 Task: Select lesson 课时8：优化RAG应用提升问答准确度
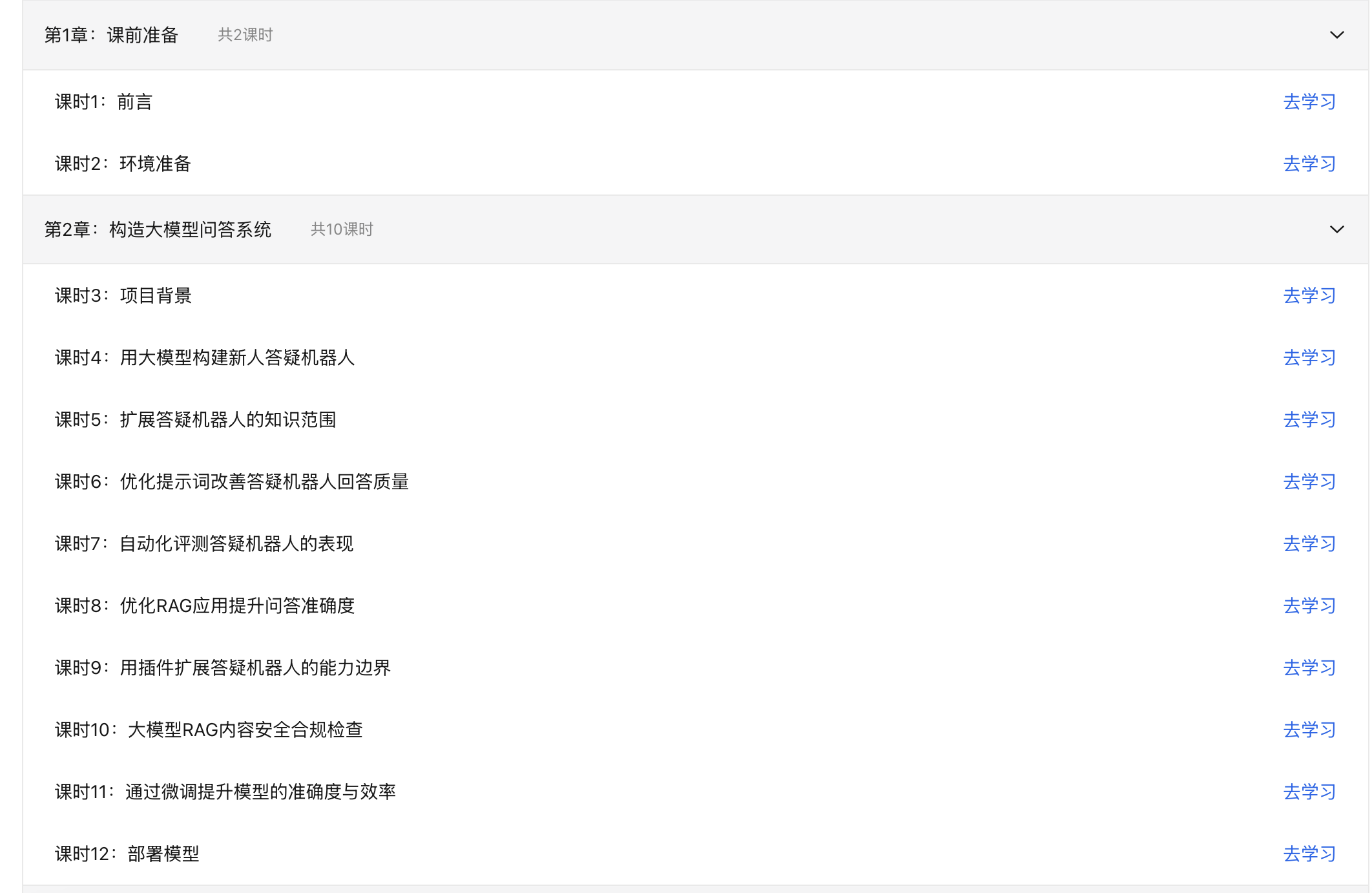tap(205, 606)
